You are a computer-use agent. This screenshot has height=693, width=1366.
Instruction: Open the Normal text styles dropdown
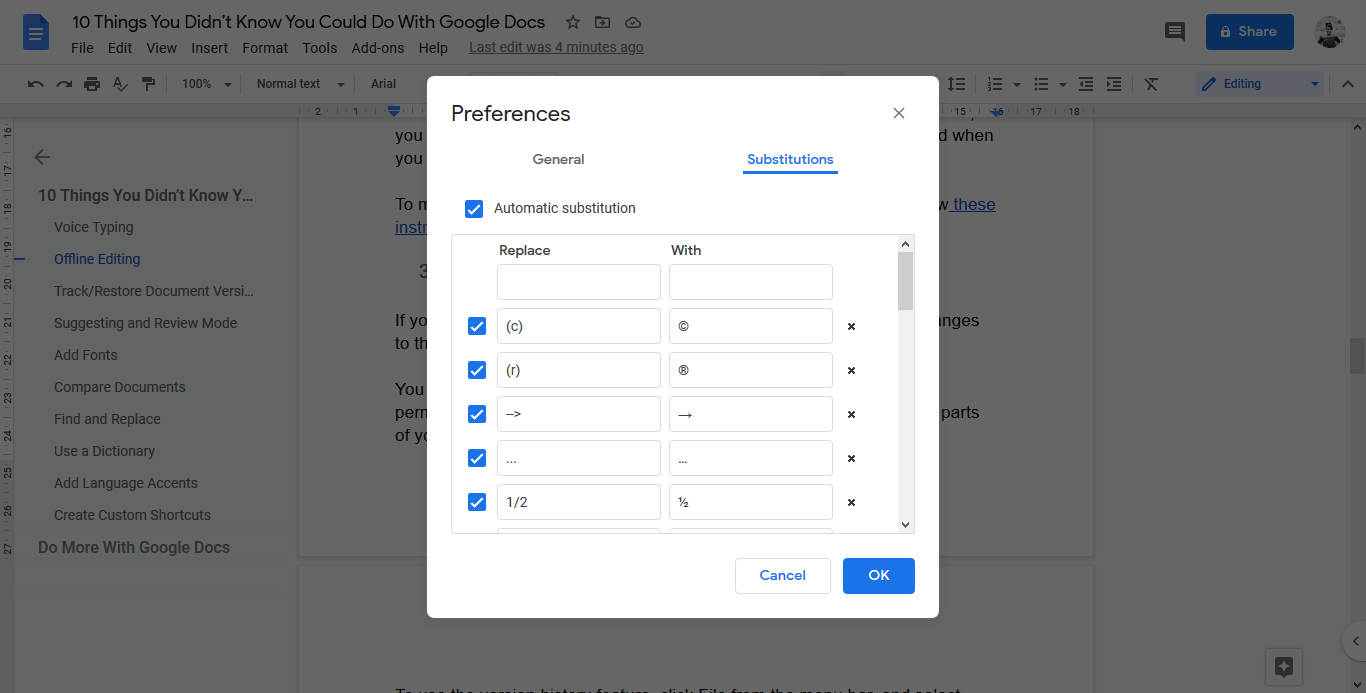point(297,84)
